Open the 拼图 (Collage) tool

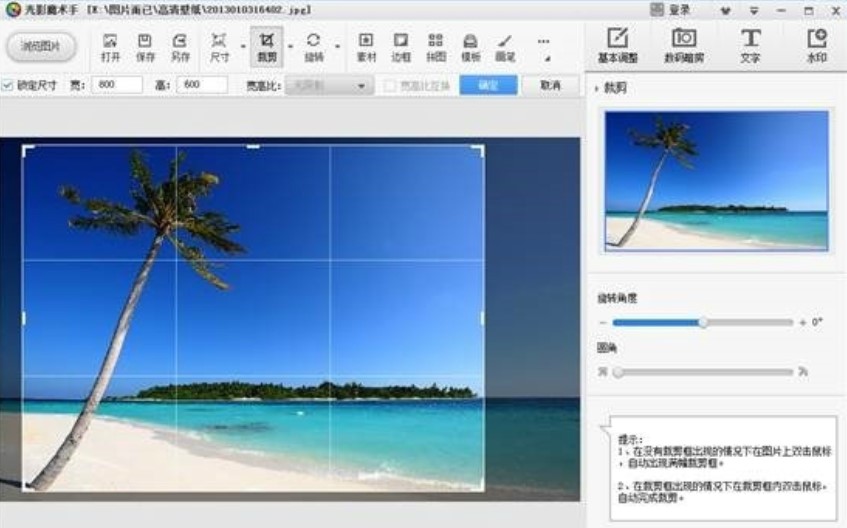(x=435, y=46)
